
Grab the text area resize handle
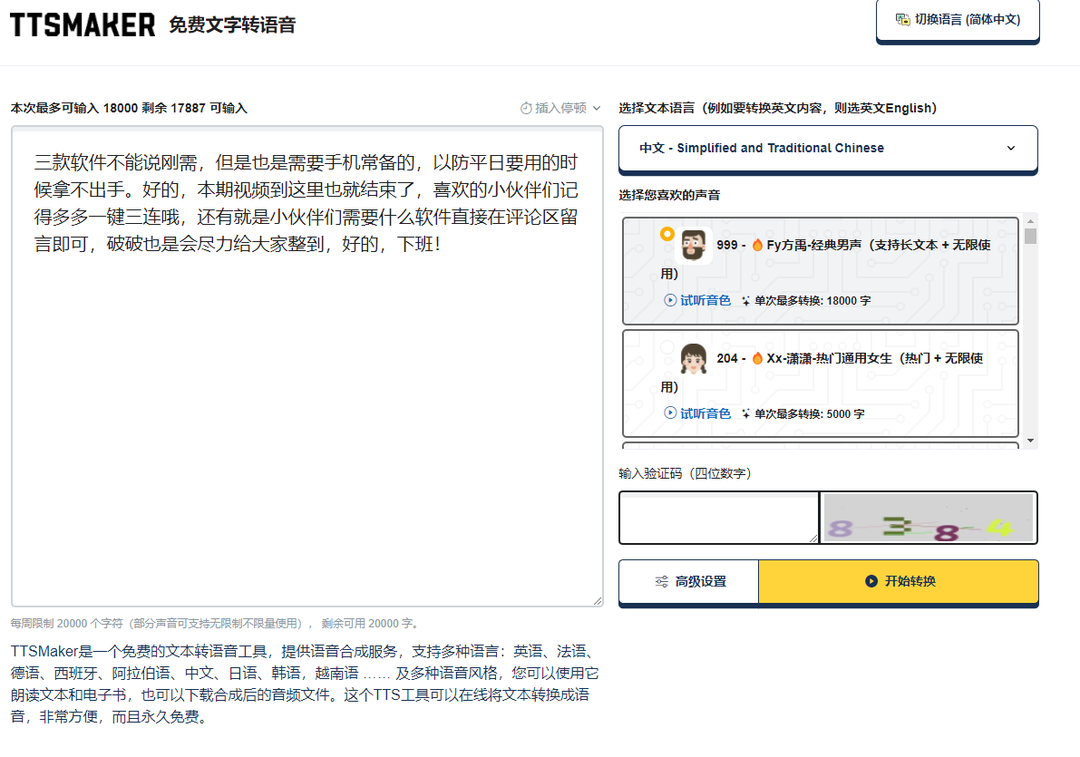click(x=598, y=601)
